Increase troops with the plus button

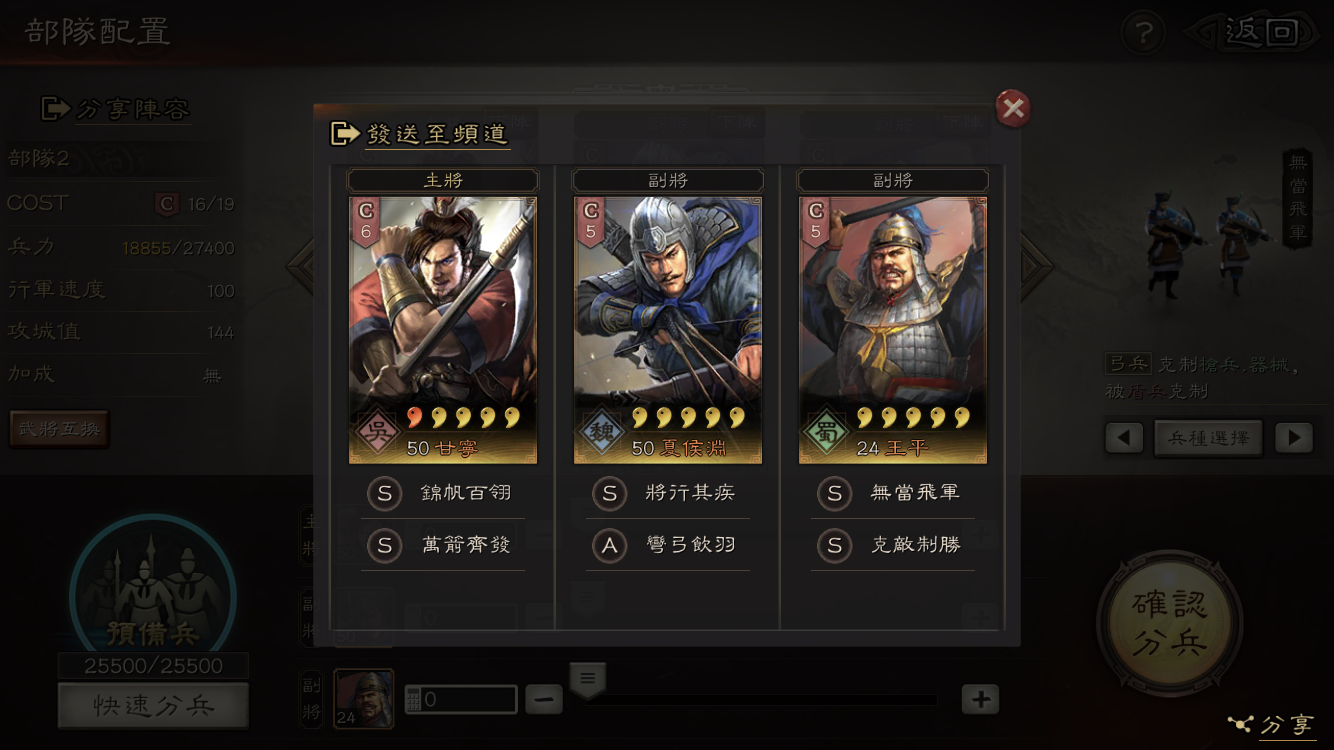coord(980,699)
